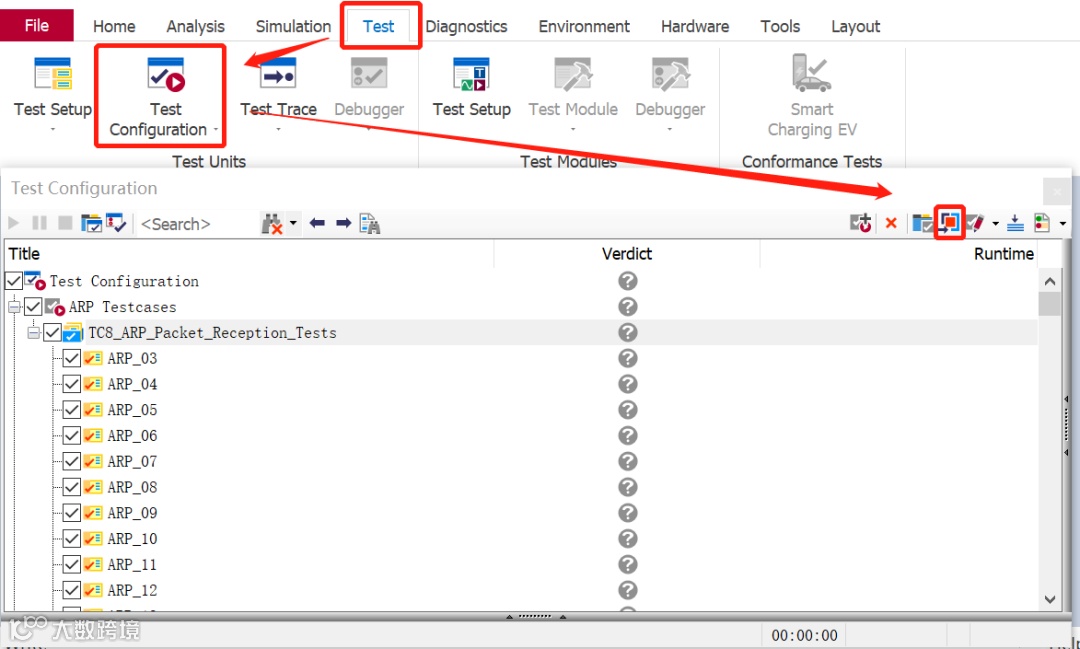1080x649 pixels.
Task: Open the dropdown beside binoculars clear-search icon
Action: [x=293, y=223]
